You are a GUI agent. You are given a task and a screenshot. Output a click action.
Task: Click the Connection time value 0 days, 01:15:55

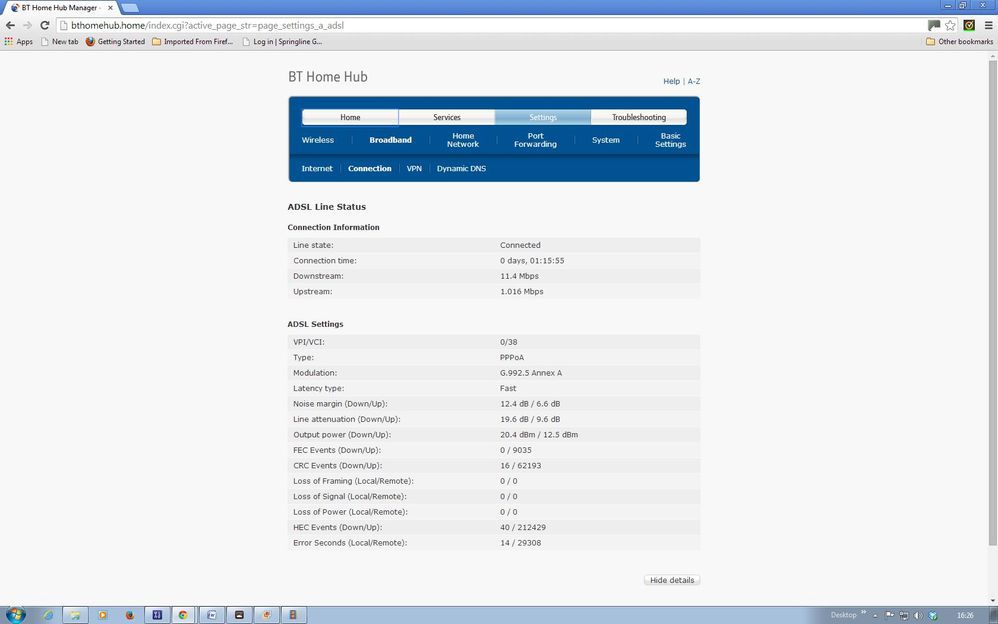click(532, 261)
